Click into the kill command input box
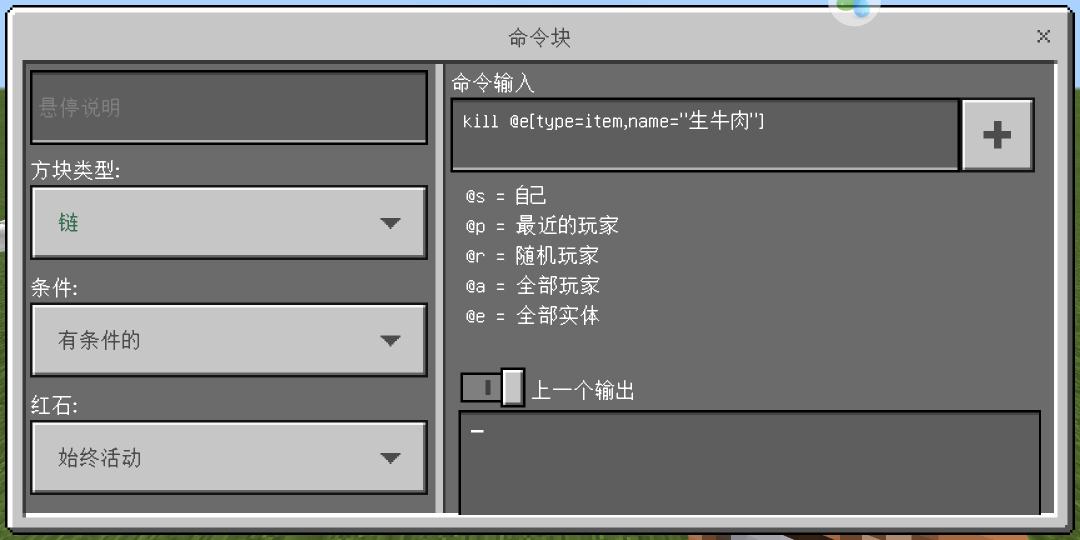 (x=705, y=135)
